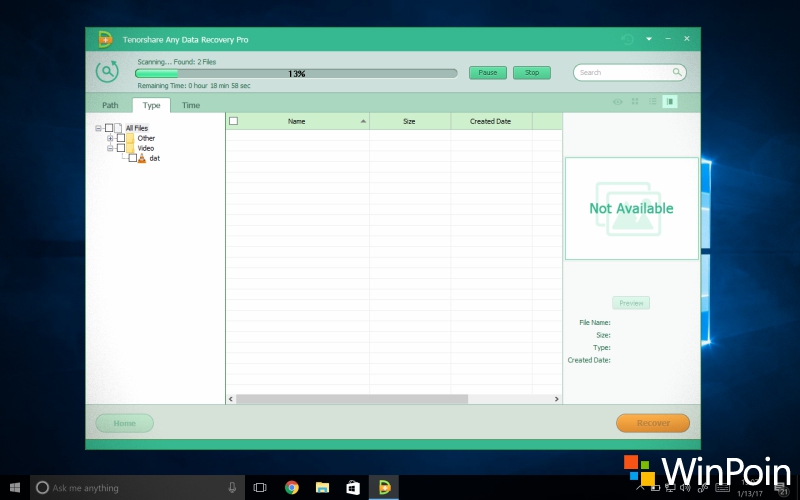
Task: Click the circular rescan magnifier icon
Action: point(107,71)
